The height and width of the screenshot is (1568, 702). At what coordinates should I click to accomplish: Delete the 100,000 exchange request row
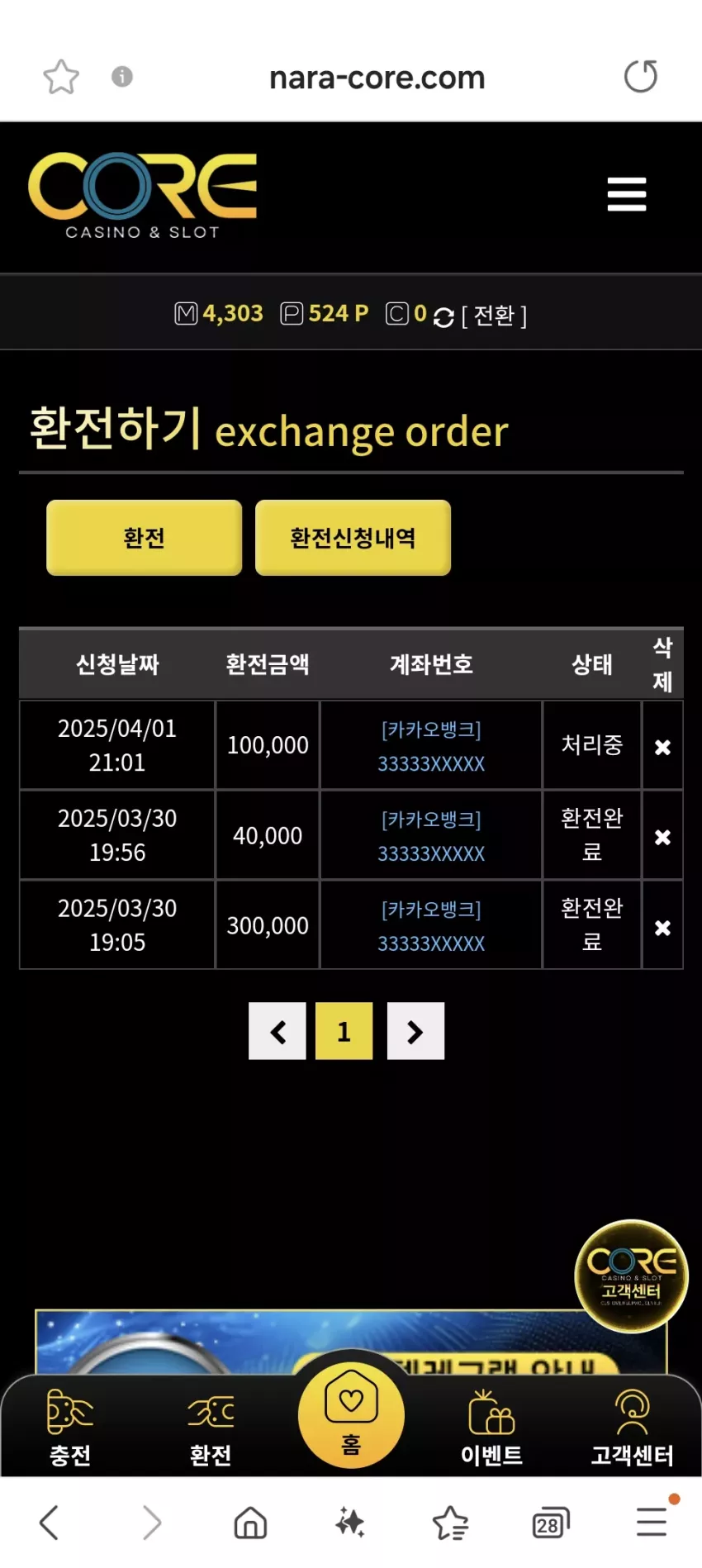pyautogui.click(x=662, y=747)
